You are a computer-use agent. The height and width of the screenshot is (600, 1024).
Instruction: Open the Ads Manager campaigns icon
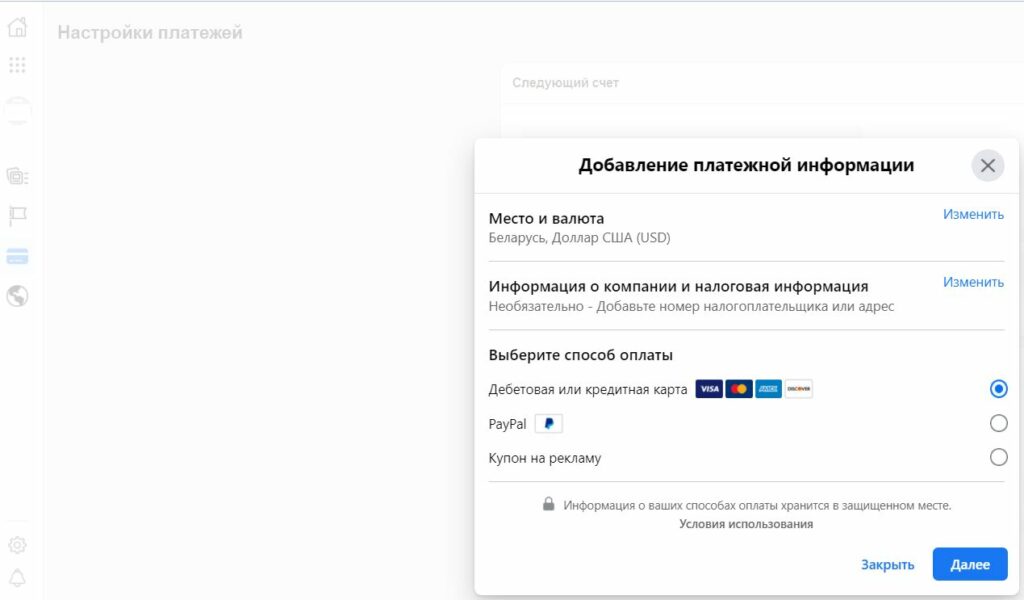[x=18, y=176]
